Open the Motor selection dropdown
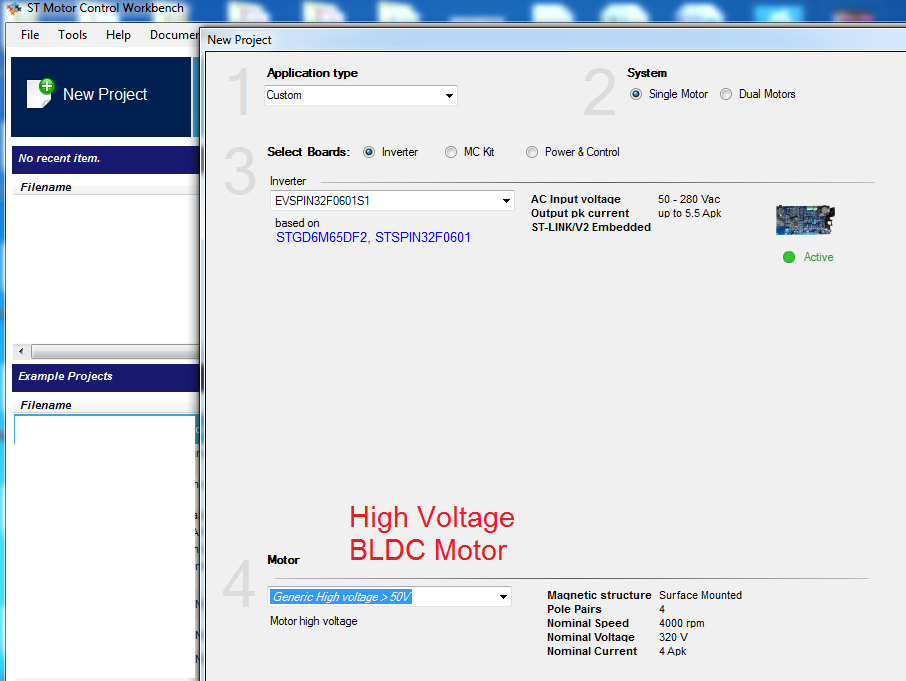 tap(390, 597)
